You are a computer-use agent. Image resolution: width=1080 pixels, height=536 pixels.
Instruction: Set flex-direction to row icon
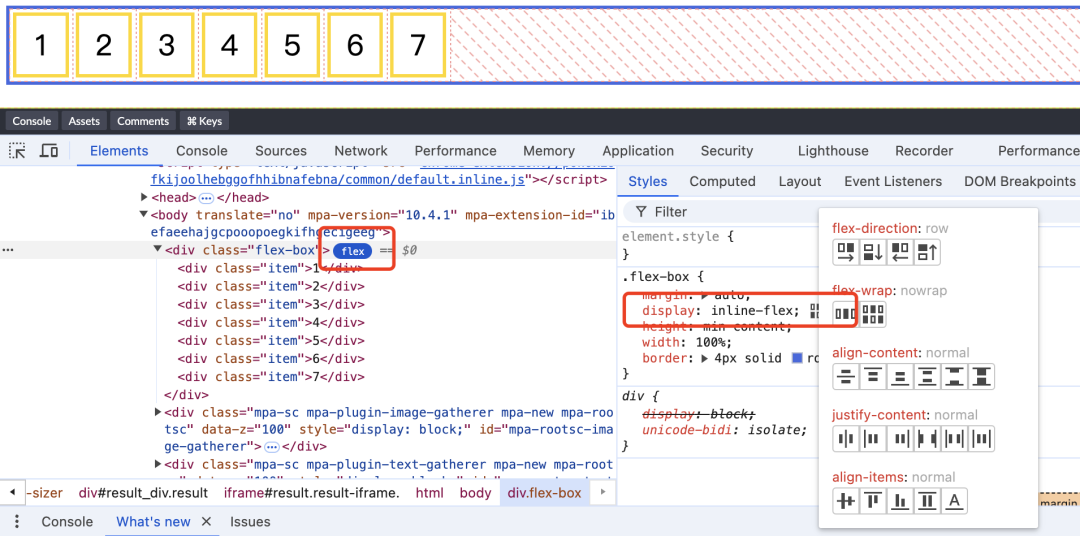(845, 253)
